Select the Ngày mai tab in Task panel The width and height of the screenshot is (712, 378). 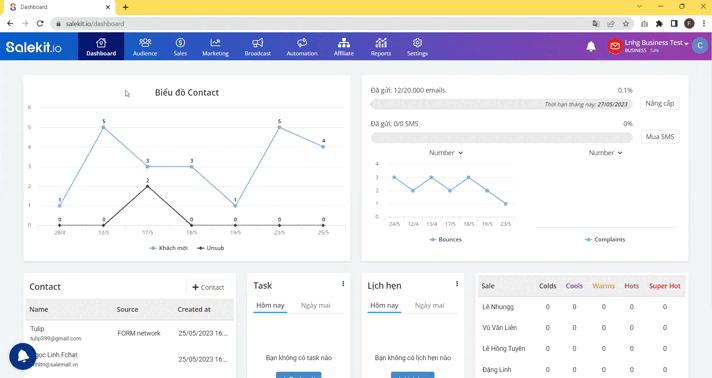(316, 306)
